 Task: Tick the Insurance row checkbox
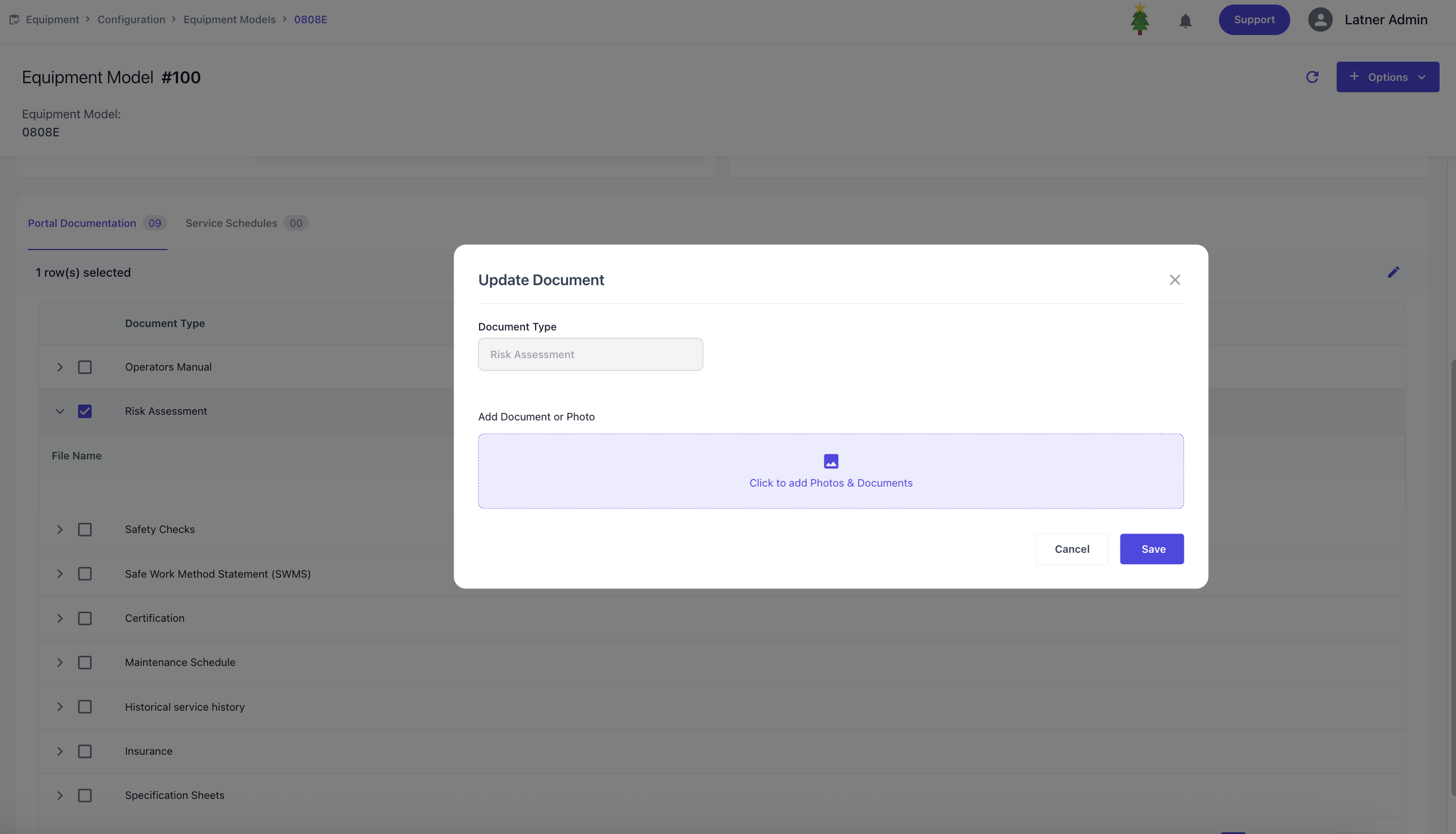pyautogui.click(x=85, y=751)
